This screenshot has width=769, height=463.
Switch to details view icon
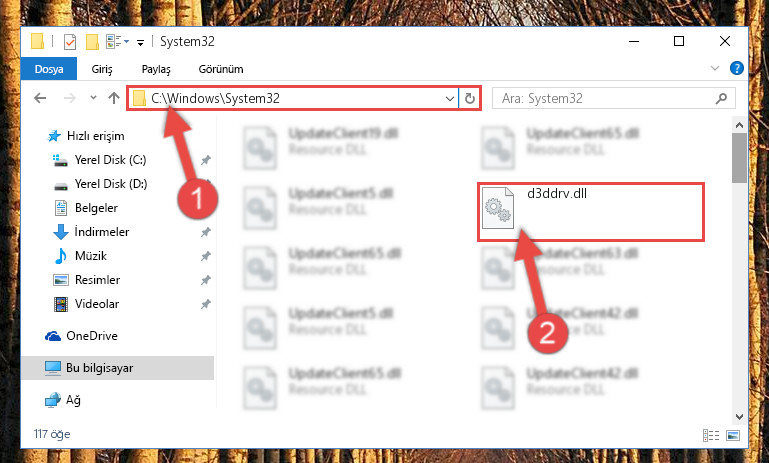pos(711,435)
